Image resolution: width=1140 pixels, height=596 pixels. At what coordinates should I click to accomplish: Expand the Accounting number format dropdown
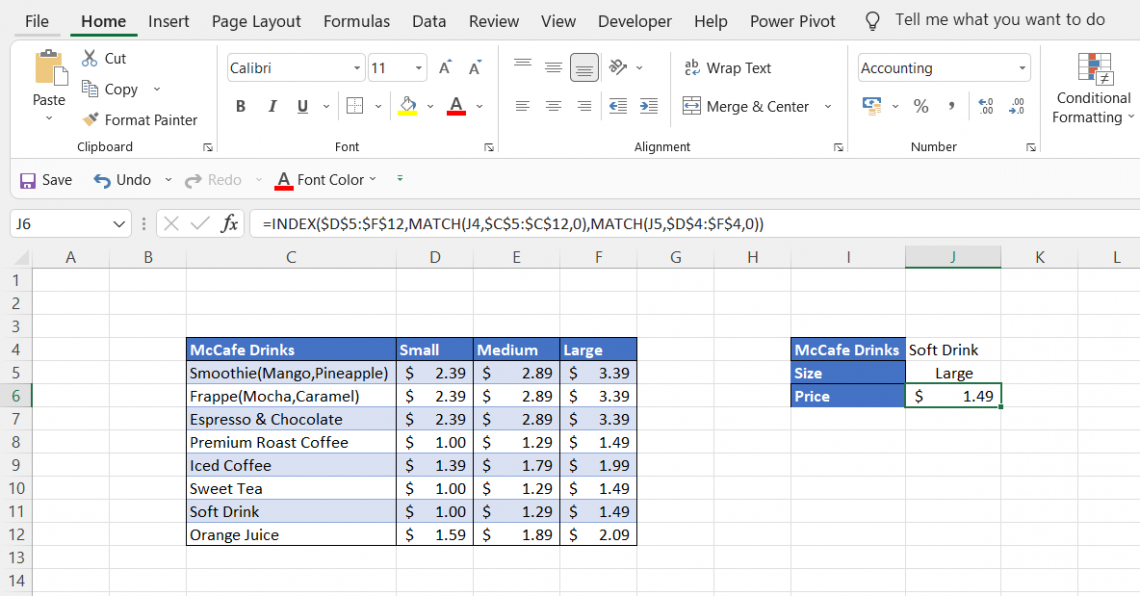[x=1022, y=68]
